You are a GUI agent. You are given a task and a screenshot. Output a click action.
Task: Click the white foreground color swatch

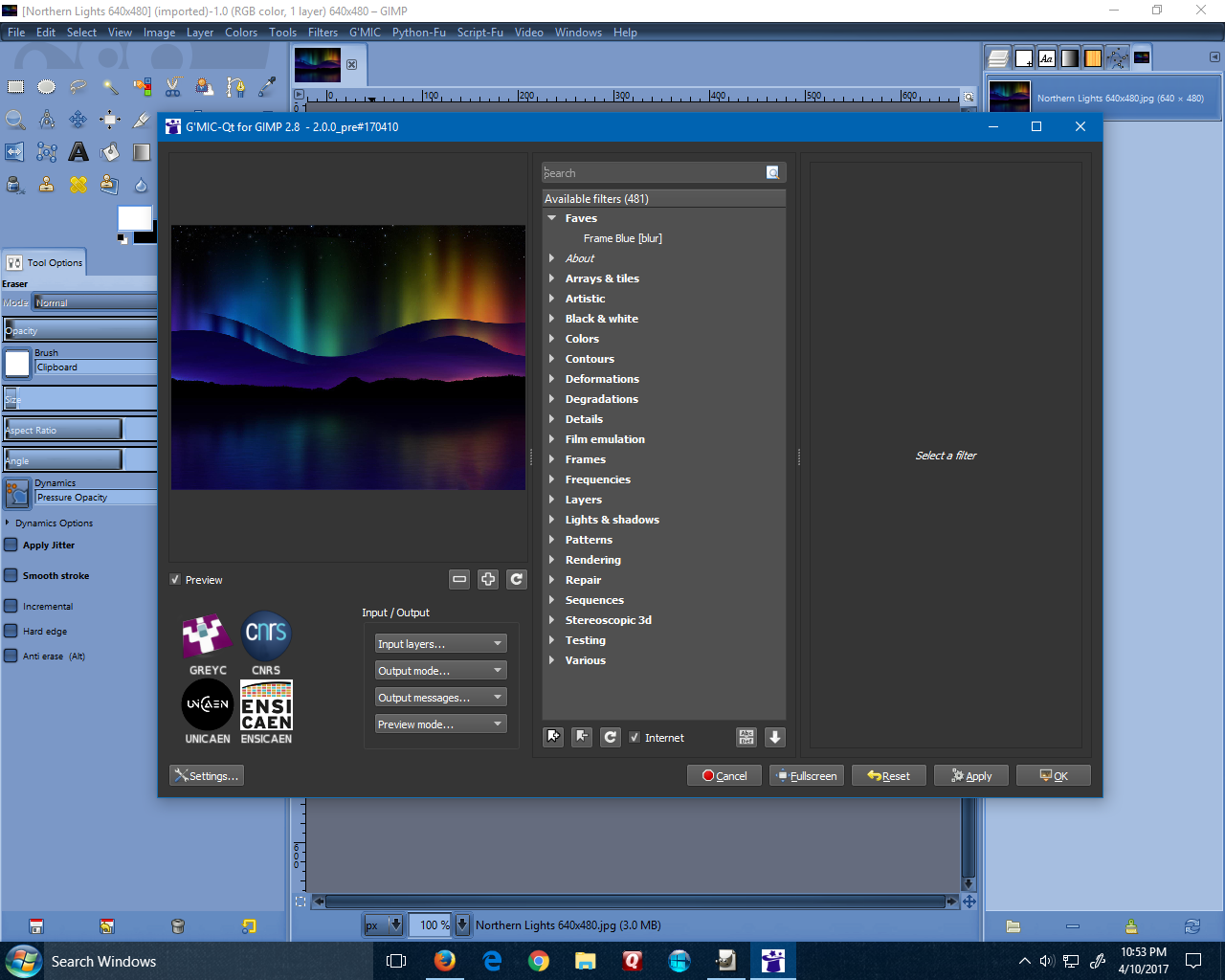coord(134,219)
